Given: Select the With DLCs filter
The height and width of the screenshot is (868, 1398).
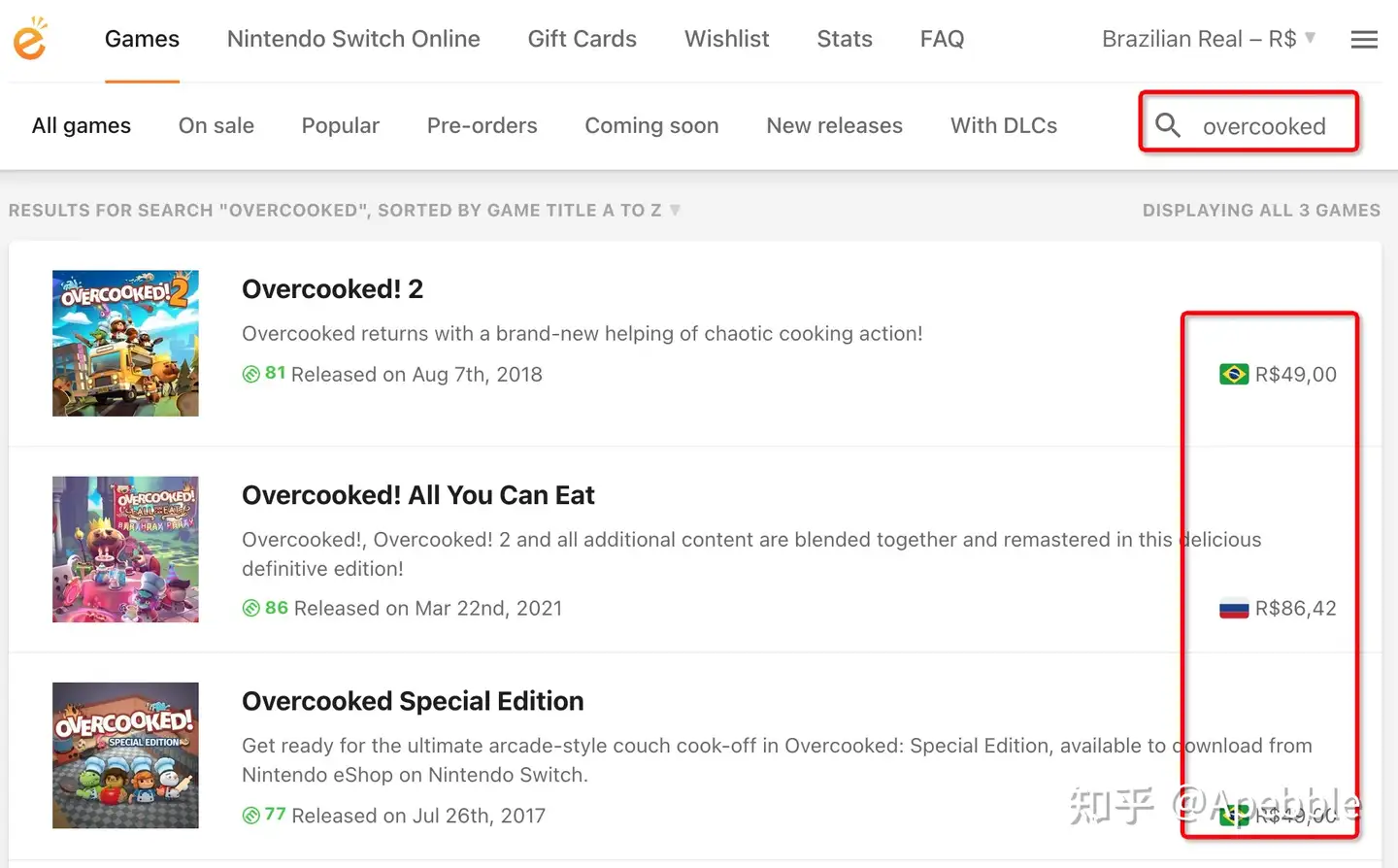Looking at the screenshot, I should pyautogui.click(x=1004, y=125).
